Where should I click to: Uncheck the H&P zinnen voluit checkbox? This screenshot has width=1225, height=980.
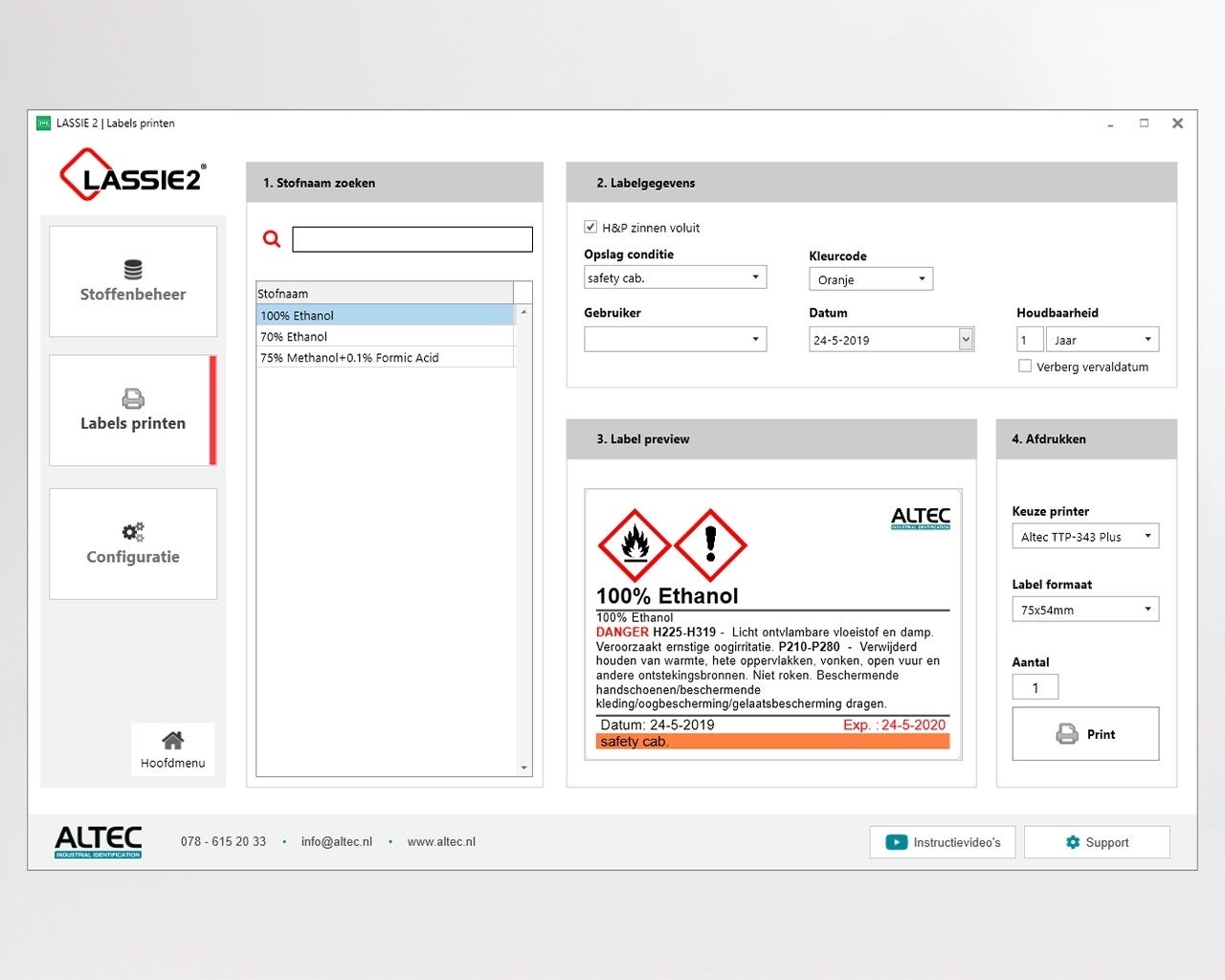[x=590, y=227]
